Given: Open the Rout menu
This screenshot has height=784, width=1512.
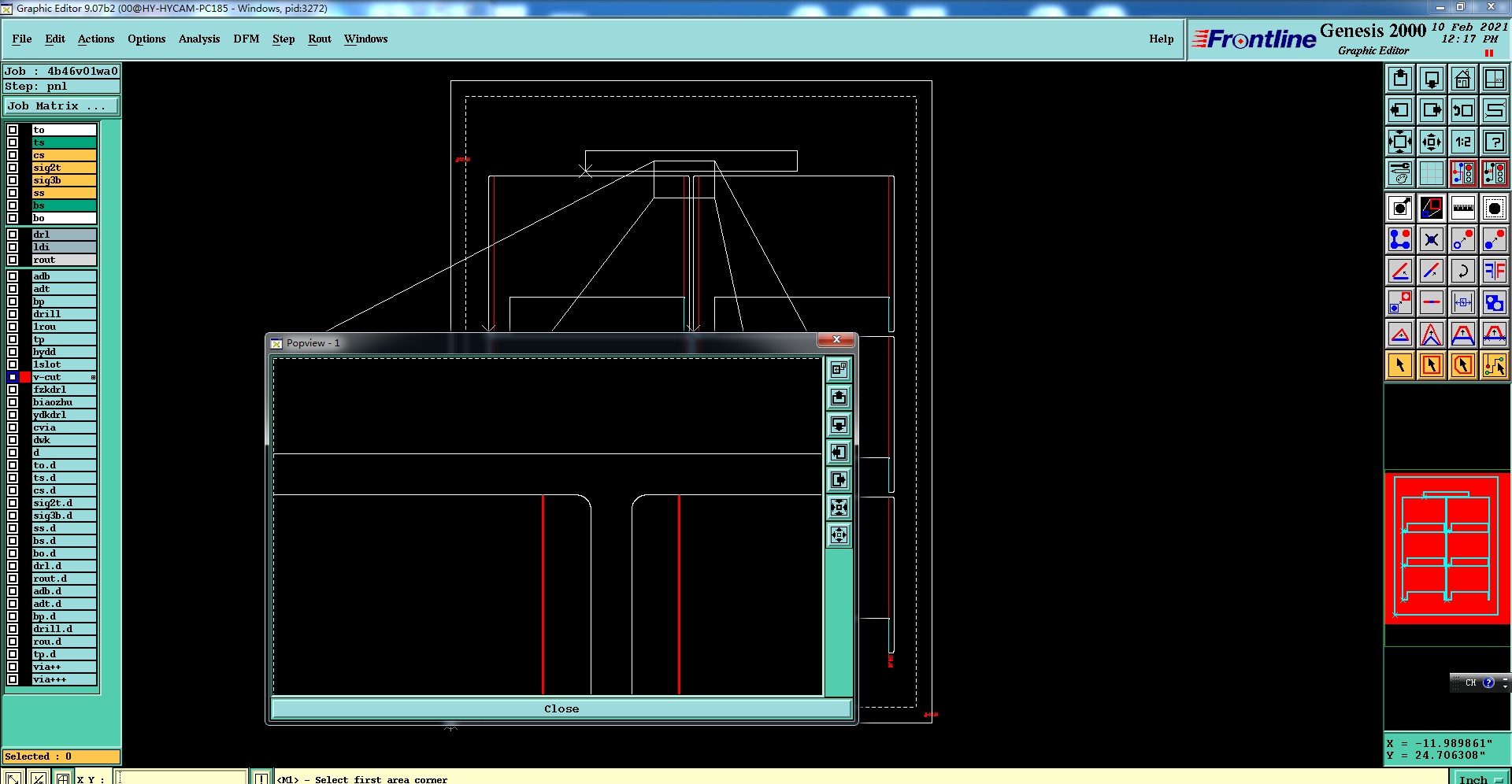Looking at the screenshot, I should [x=320, y=39].
